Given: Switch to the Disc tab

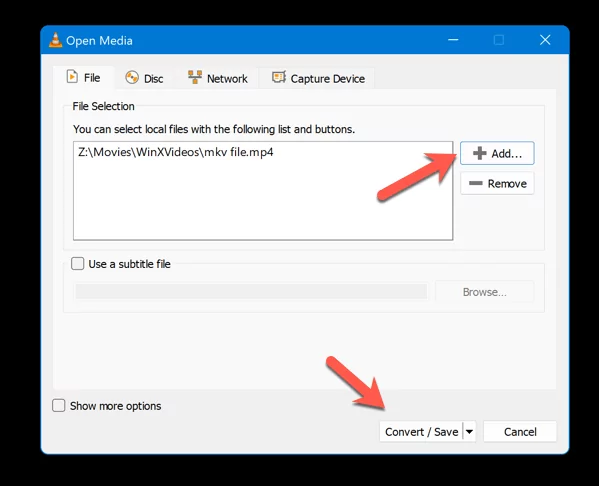Looking at the screenshot, I should pyautogui.click(x=144, y=78).
